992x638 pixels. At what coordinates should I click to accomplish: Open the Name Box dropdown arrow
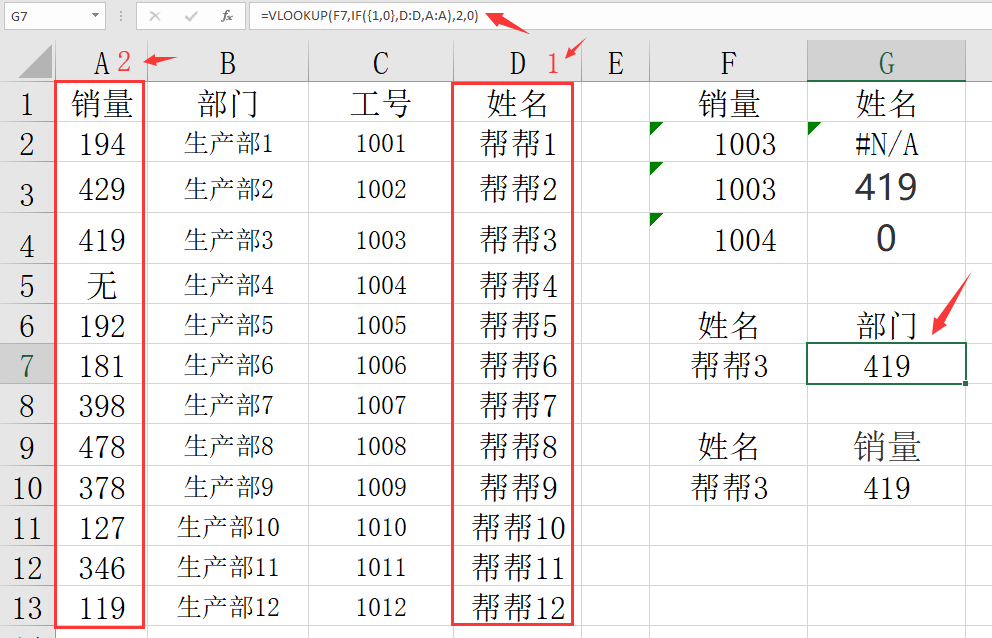95,16
